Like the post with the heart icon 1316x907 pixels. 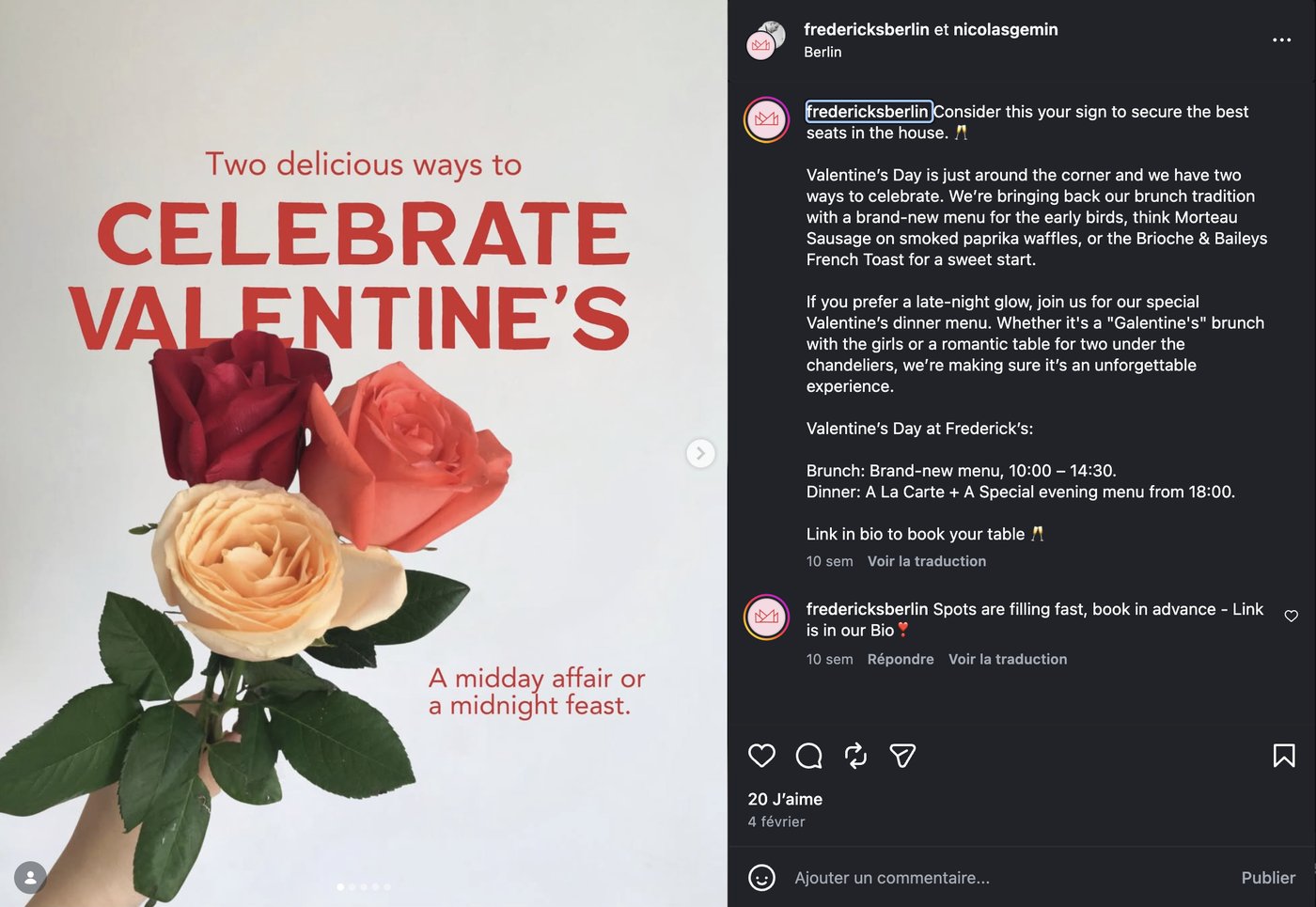pos(761,756)
